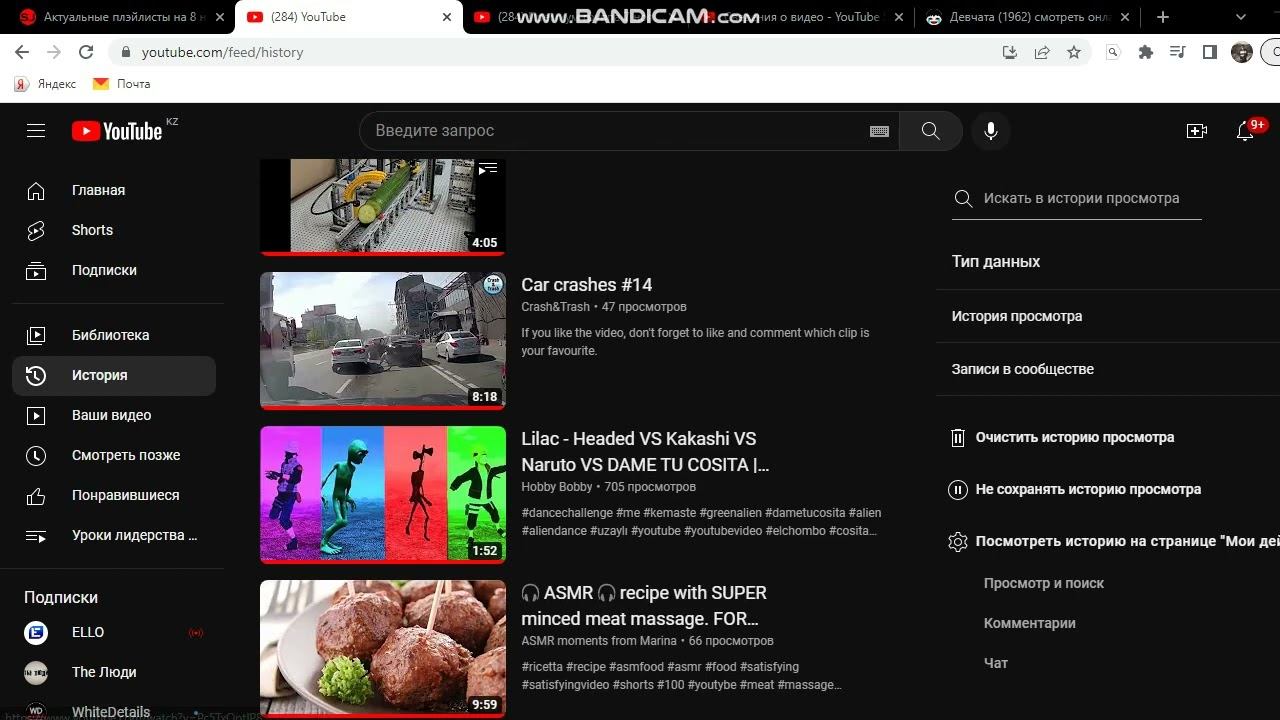This screenshot has width=1280, height=720.
Task: Click the share page icon in address bar
Action: click(1042, 52)
